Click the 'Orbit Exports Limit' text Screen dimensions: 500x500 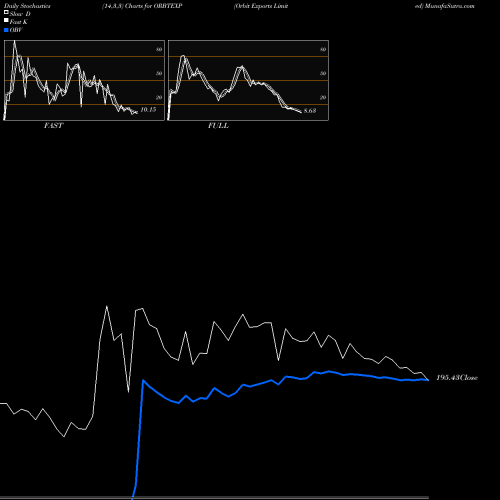[261, 6]
